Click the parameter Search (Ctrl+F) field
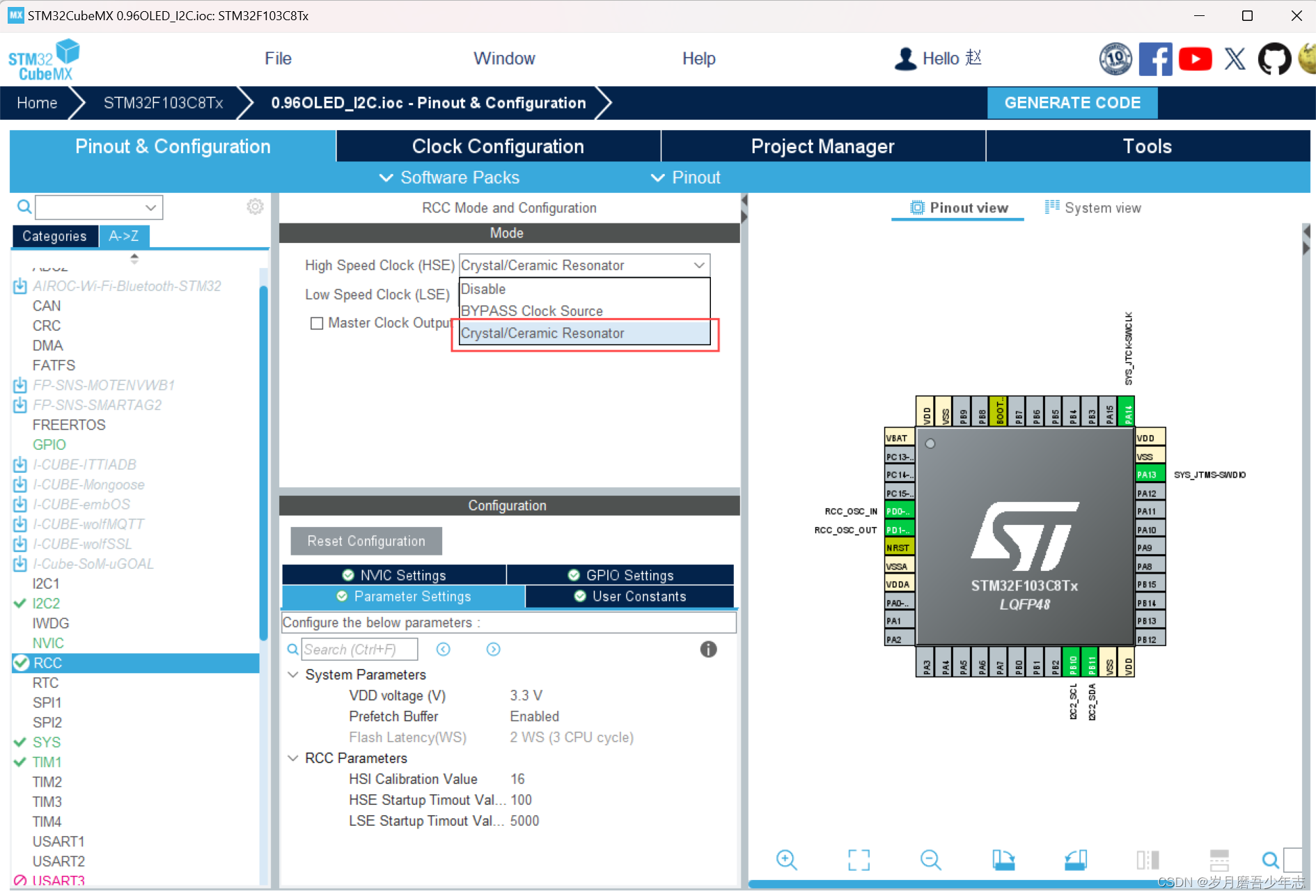Screen dimensions: 1316x896 (x=360, y=650)
